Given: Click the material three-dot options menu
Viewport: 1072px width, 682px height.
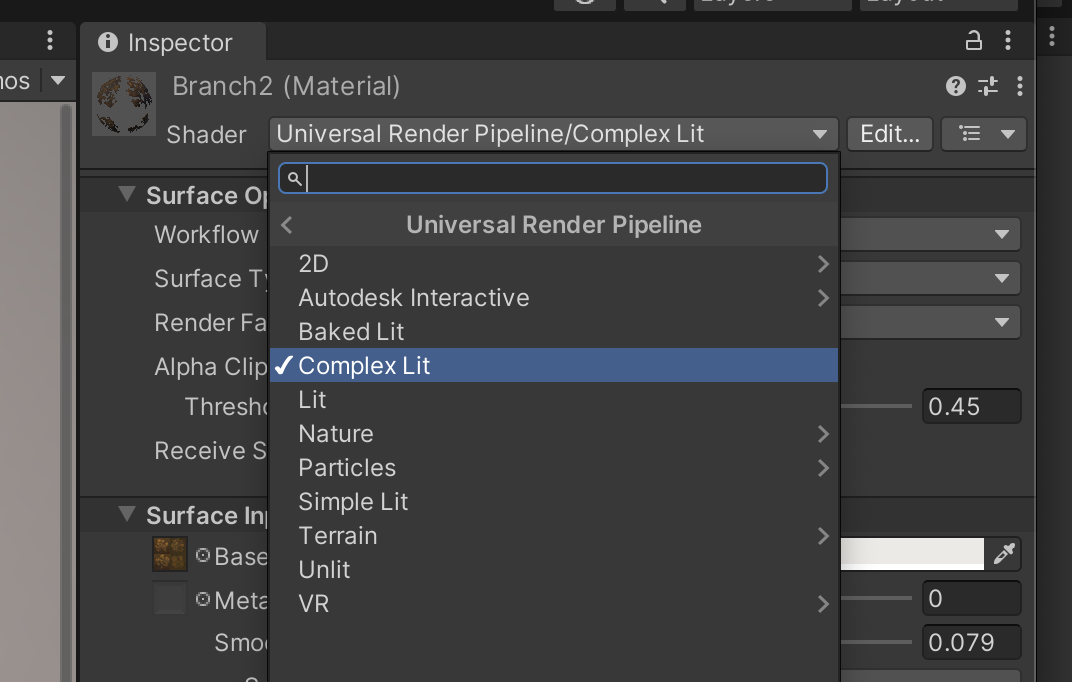Looking at the screenshot, I should tap(1019, 86).
